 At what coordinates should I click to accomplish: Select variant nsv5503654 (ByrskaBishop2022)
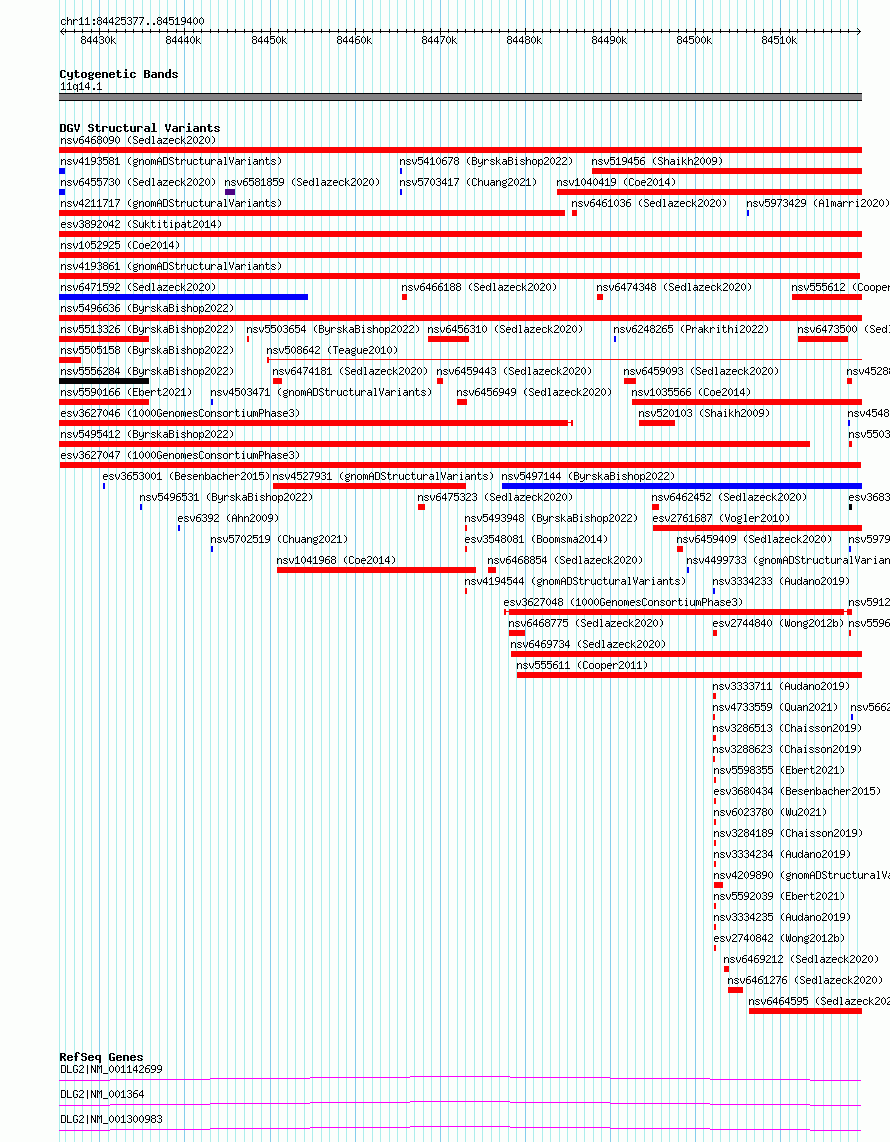(x=333, y=330)
